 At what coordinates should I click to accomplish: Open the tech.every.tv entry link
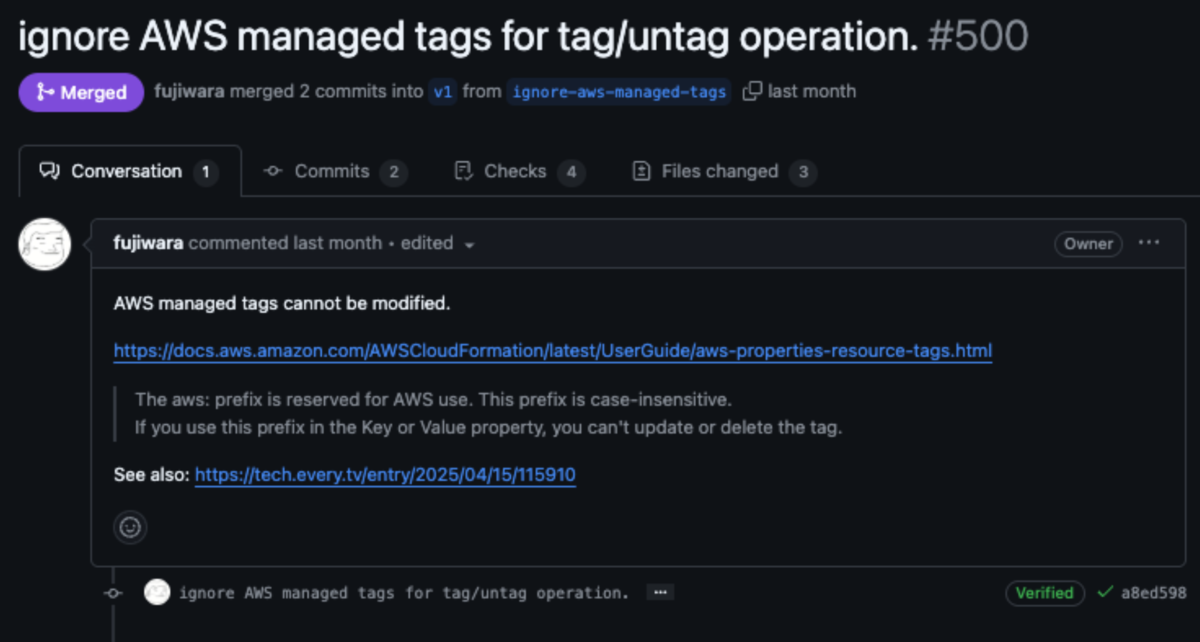pos(385,474)
